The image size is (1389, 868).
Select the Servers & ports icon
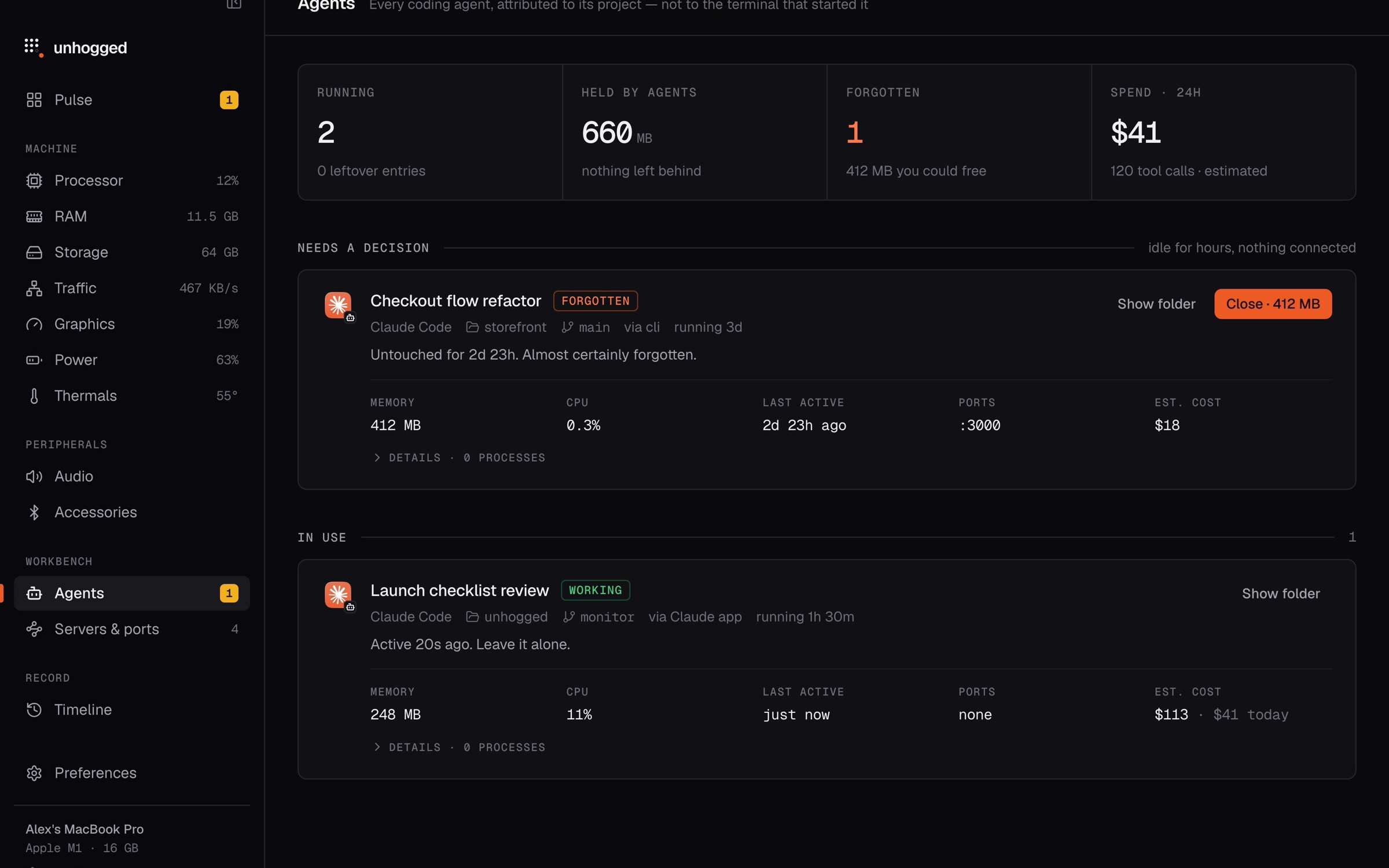click(x=34, y=629)
